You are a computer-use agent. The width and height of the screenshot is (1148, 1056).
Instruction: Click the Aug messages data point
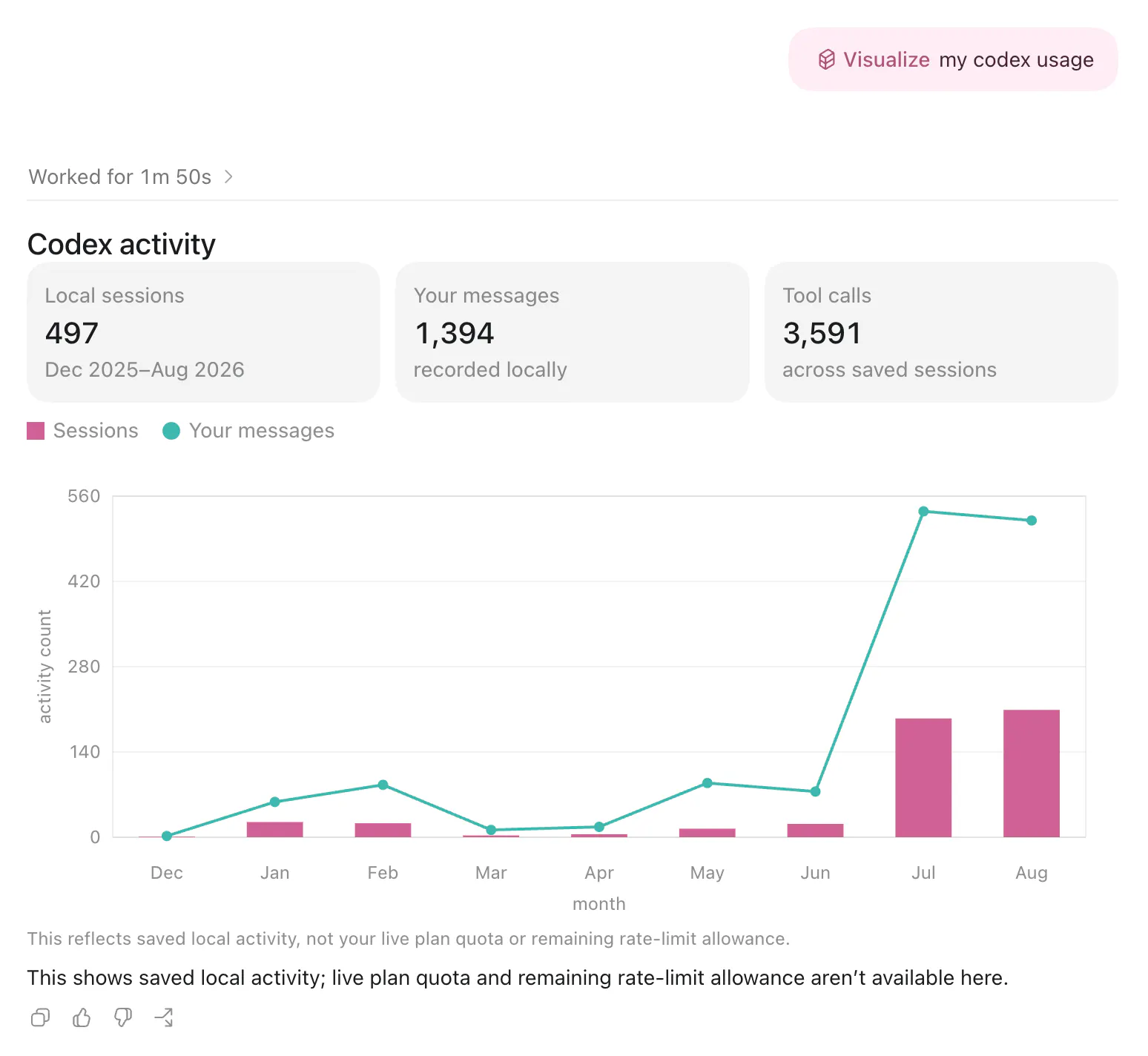(x=1032, y=521)
